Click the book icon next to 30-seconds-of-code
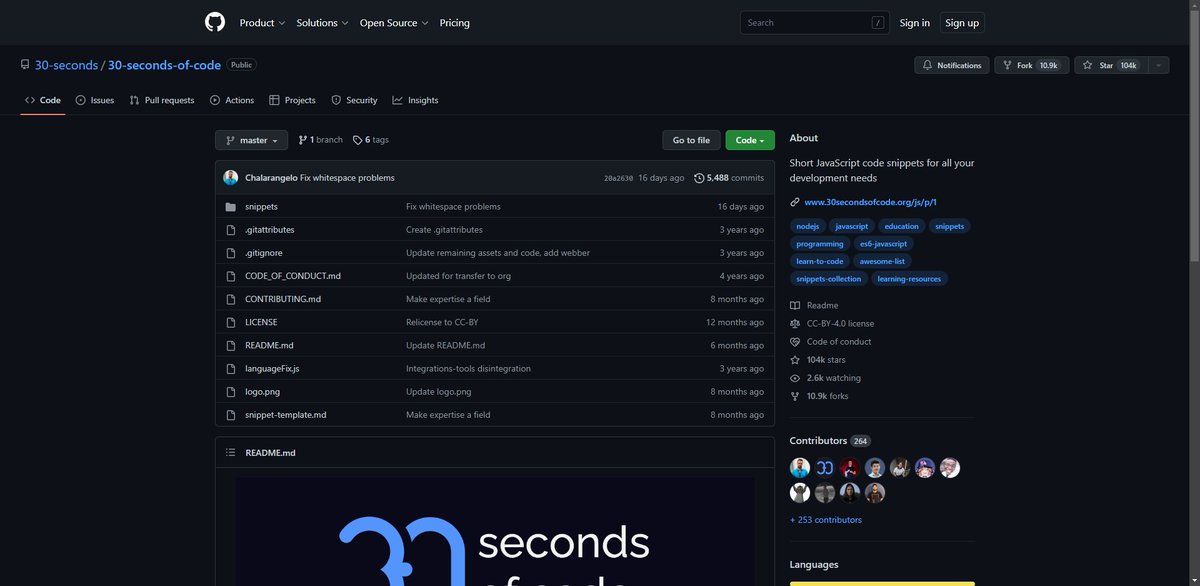Screen dimensions: 1200x586 [x=24, y=64]
